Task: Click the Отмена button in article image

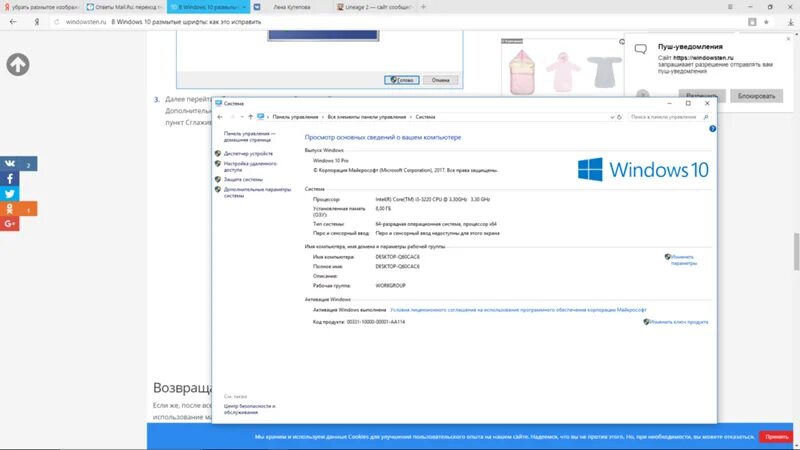Action: coord(440,80)
